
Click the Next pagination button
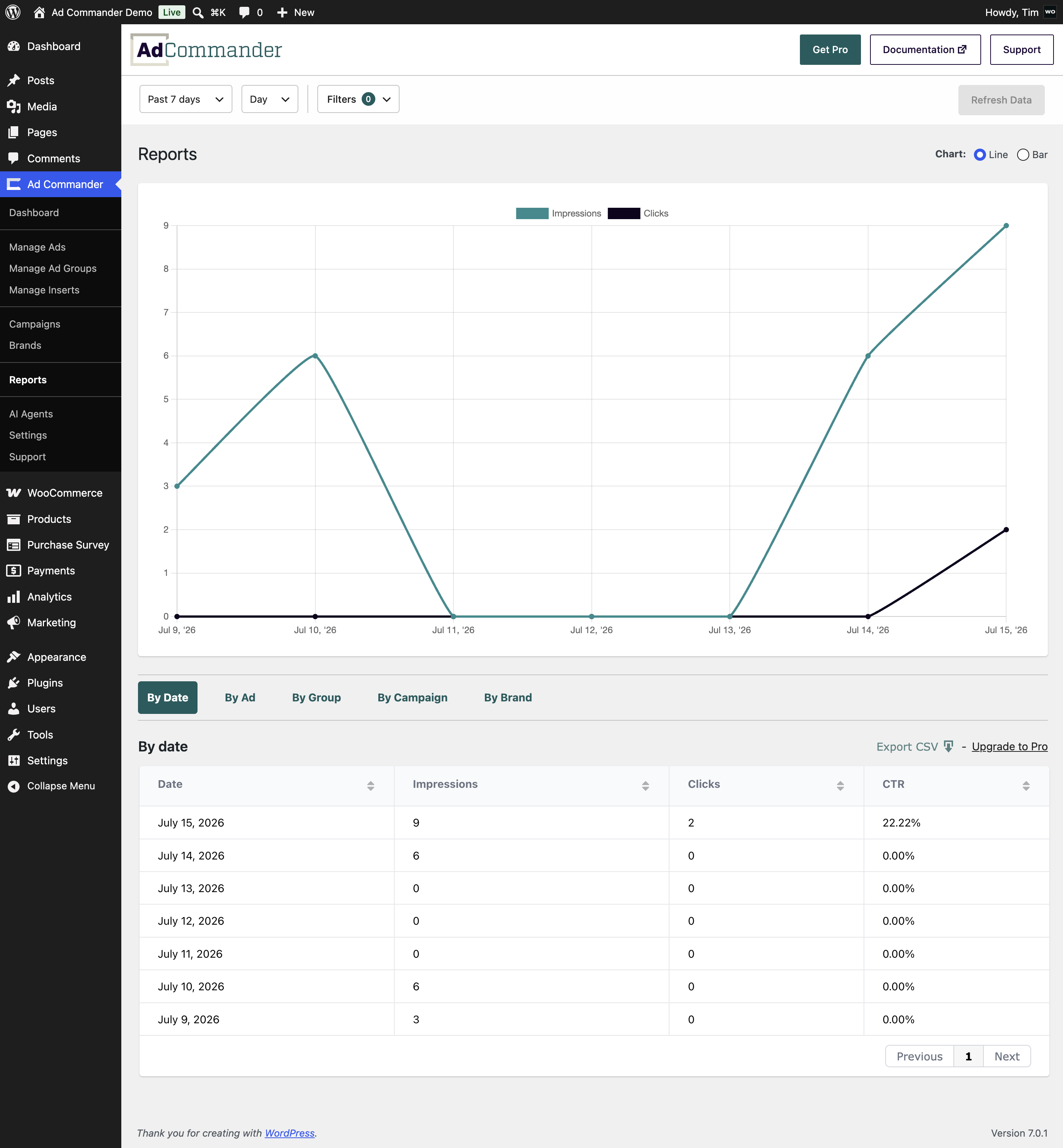pyautogui.click(x=1007, y=1057)
